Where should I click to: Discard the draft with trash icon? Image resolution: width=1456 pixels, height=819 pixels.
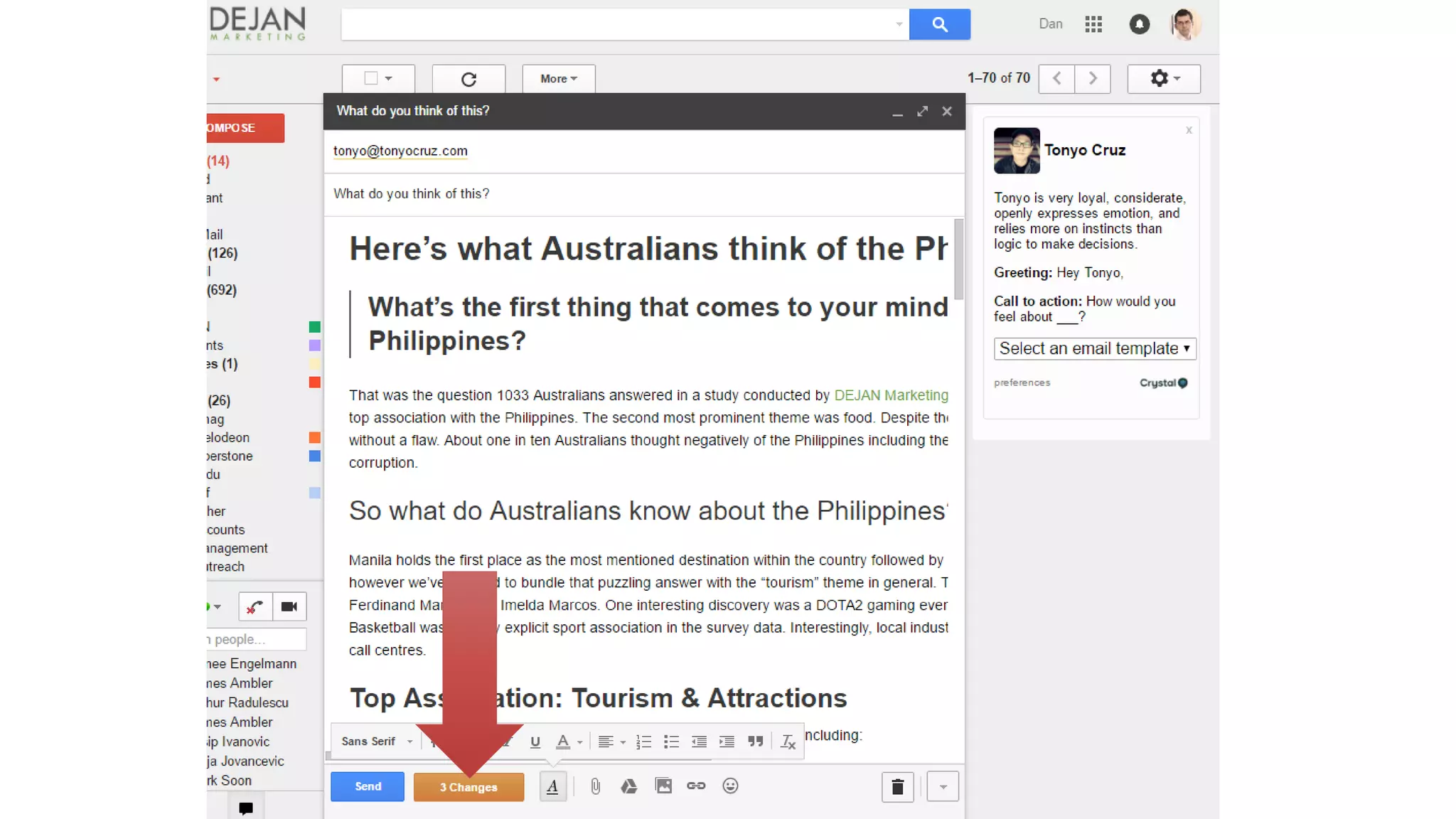click(x=897, y=787)
